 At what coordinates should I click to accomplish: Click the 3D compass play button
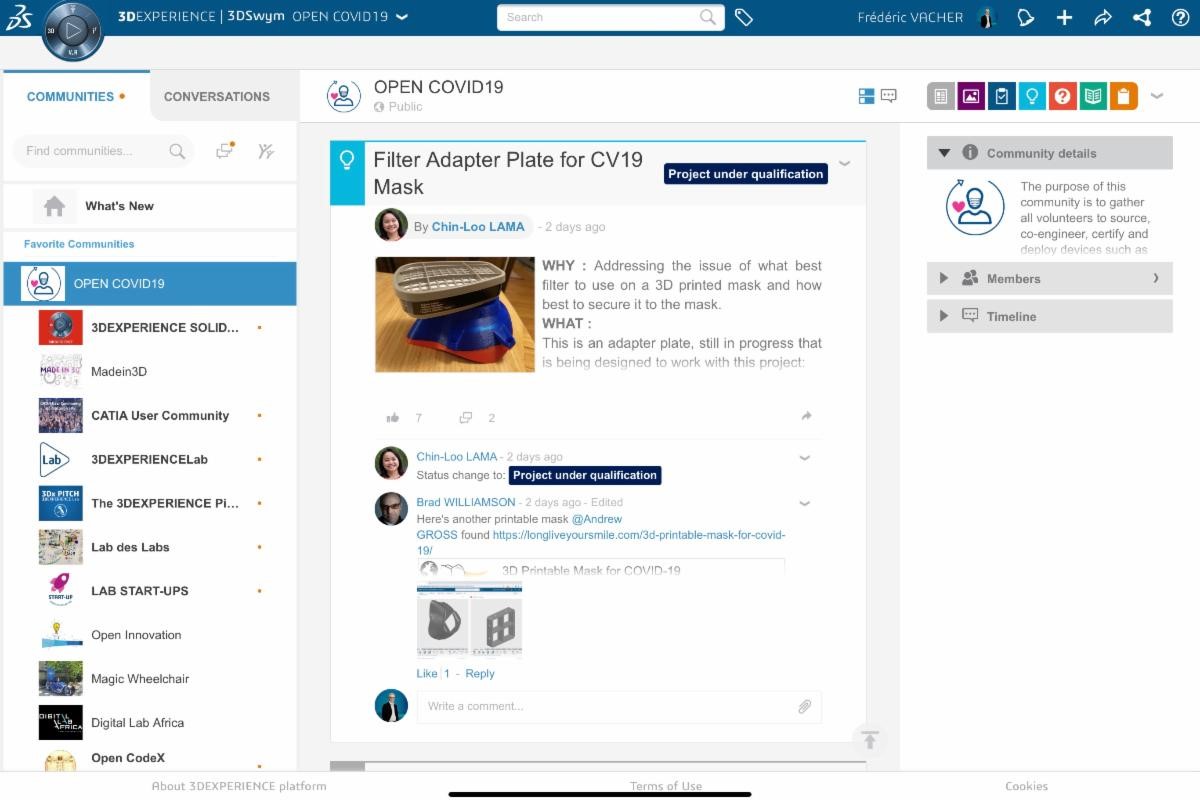(73, 30)
